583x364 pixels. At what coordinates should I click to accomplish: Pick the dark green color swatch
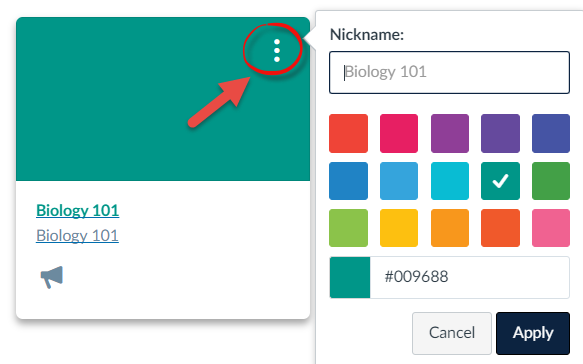(551, 181)
